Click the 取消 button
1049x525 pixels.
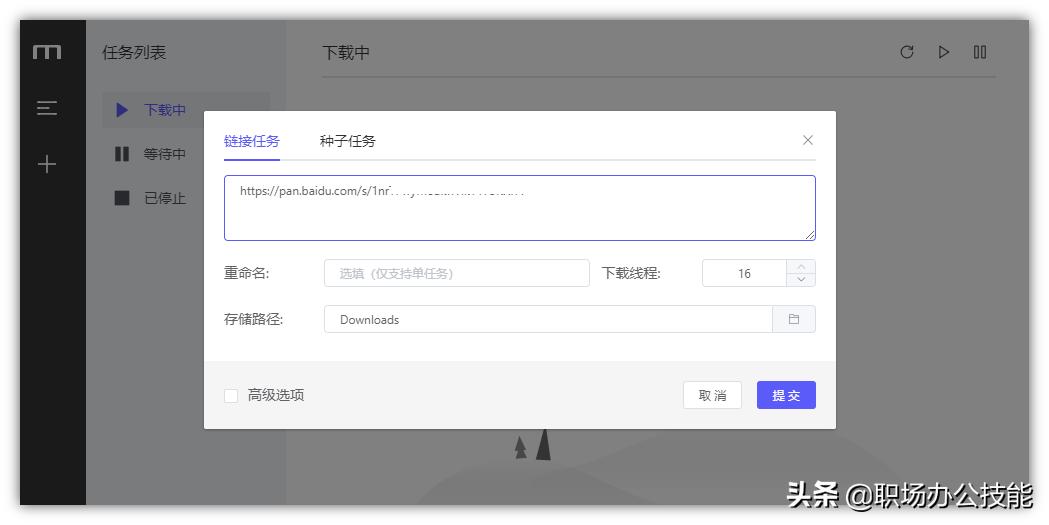point(712,395)
